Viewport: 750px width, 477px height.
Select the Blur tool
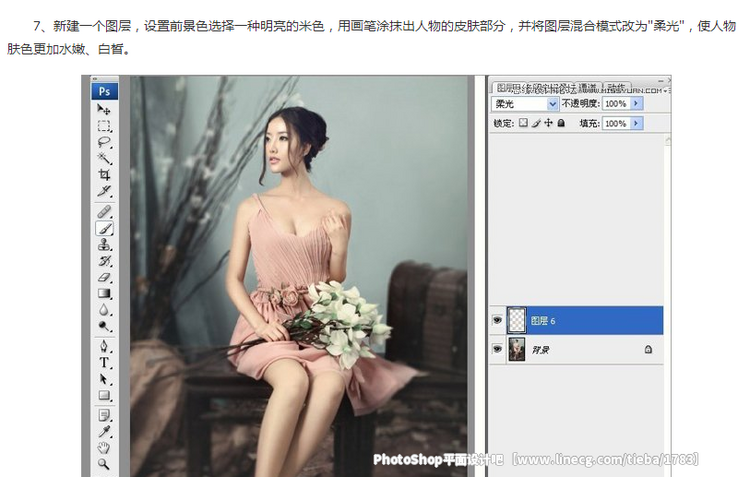click(104, 310)
